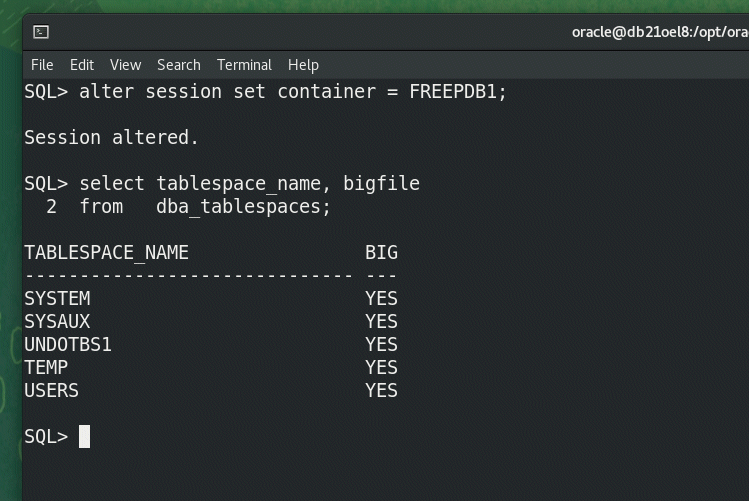Click the SYSAUX tablespace name
This screenshot has width=749, height=501.
click(57, 321)
